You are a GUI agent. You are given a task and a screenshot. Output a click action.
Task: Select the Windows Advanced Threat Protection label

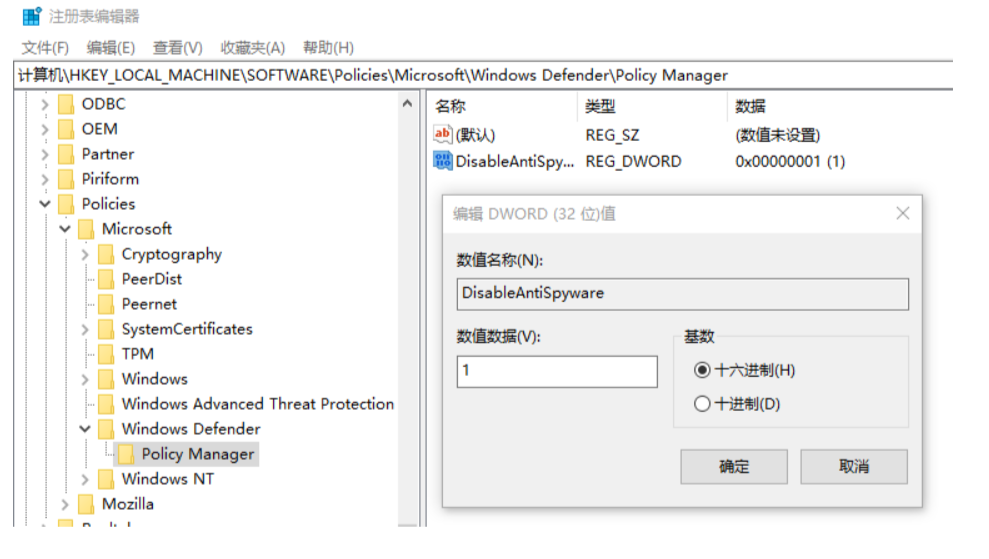[x=258, y=404]
